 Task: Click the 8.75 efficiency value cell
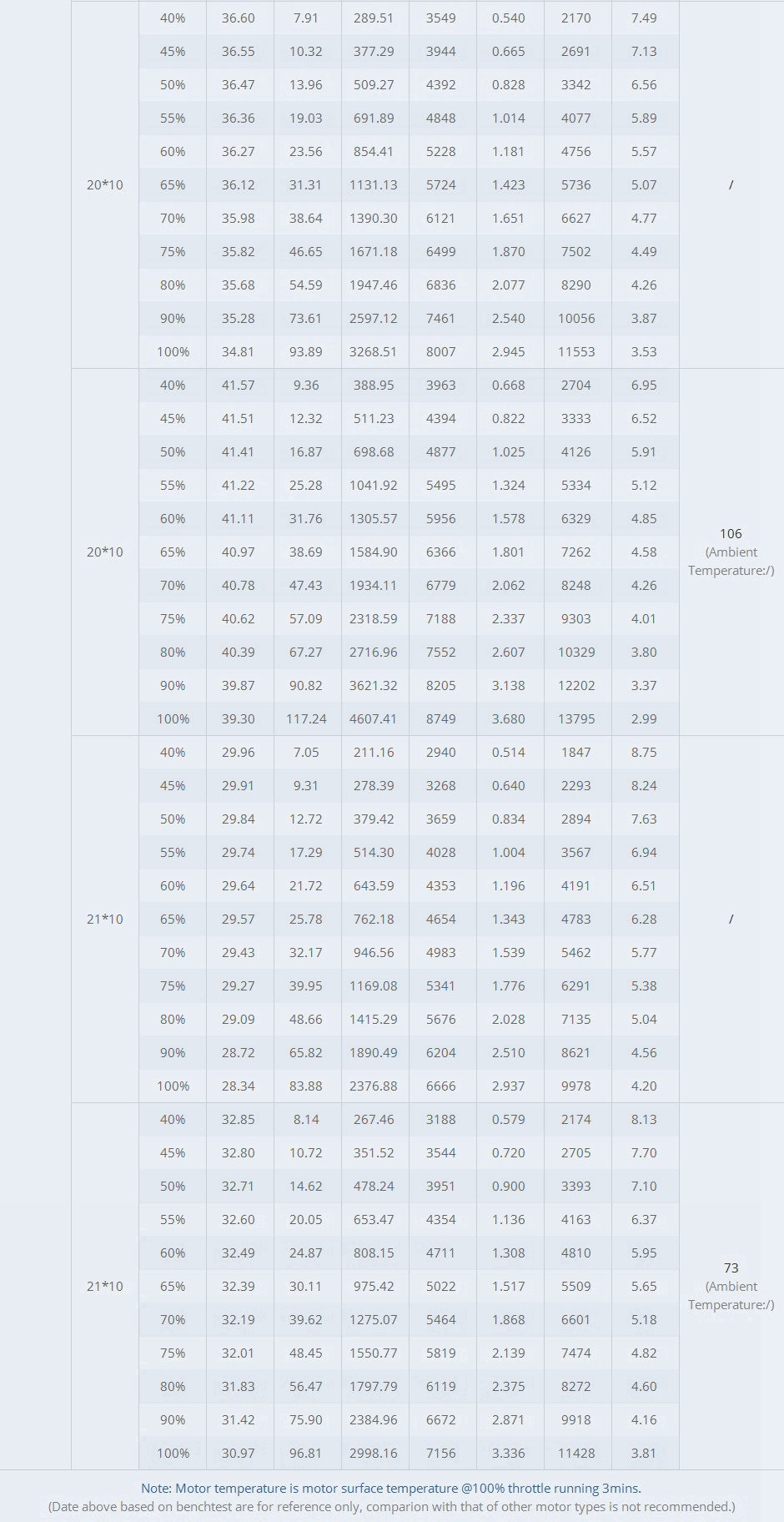[644, 752]
